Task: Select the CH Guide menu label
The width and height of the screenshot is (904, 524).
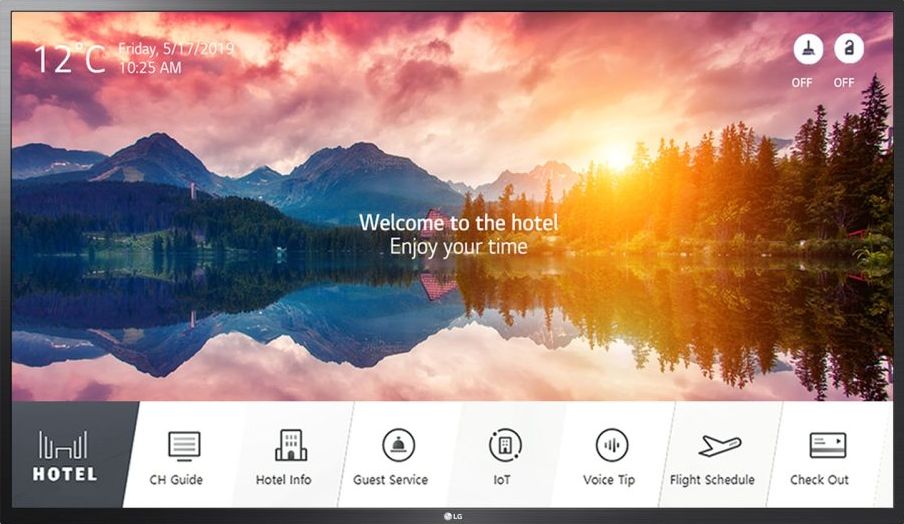Action: (176, 480)
